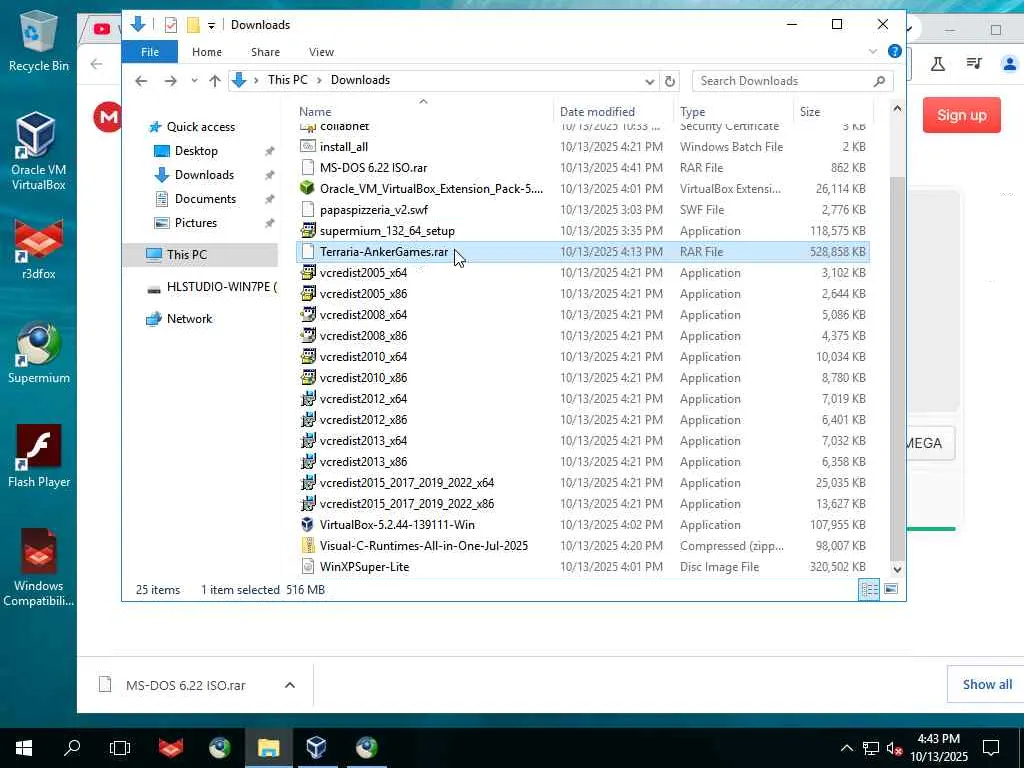The height and width of the screenshot is (768, 1024).
Task: Open the Recycle Bin desktop icon
Action: pos(38,40)
